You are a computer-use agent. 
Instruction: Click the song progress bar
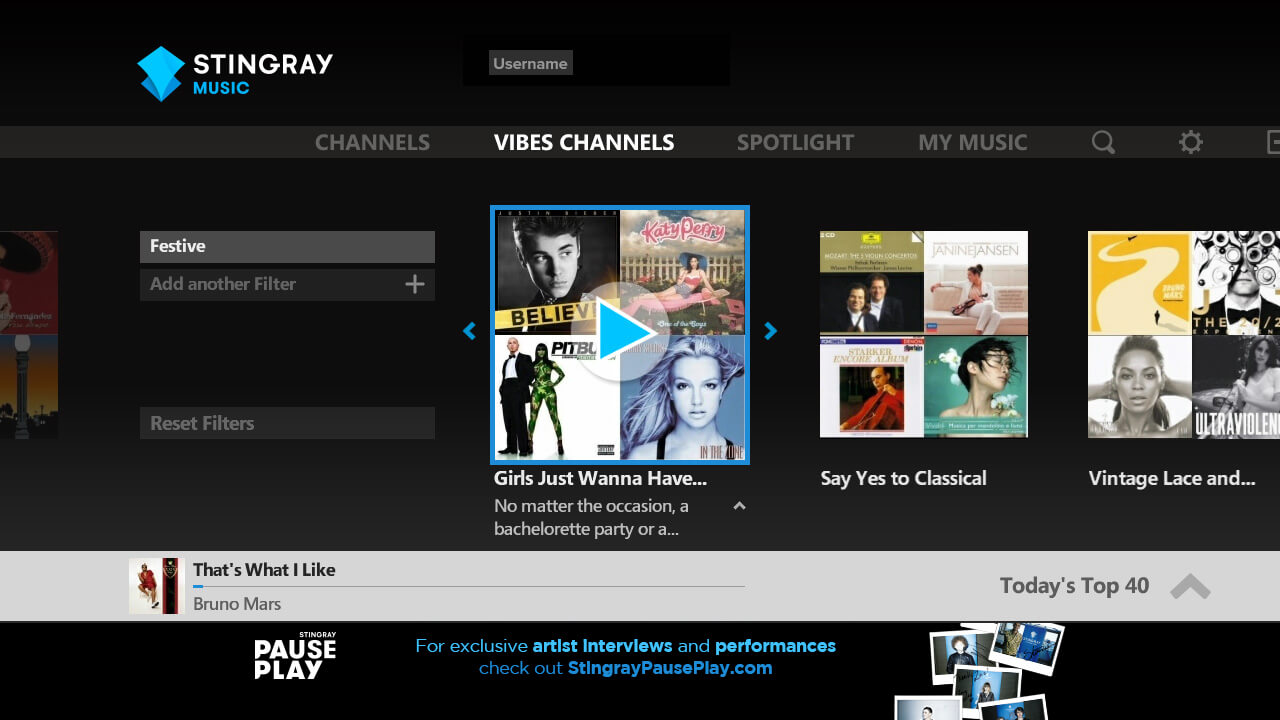point(469,586)
